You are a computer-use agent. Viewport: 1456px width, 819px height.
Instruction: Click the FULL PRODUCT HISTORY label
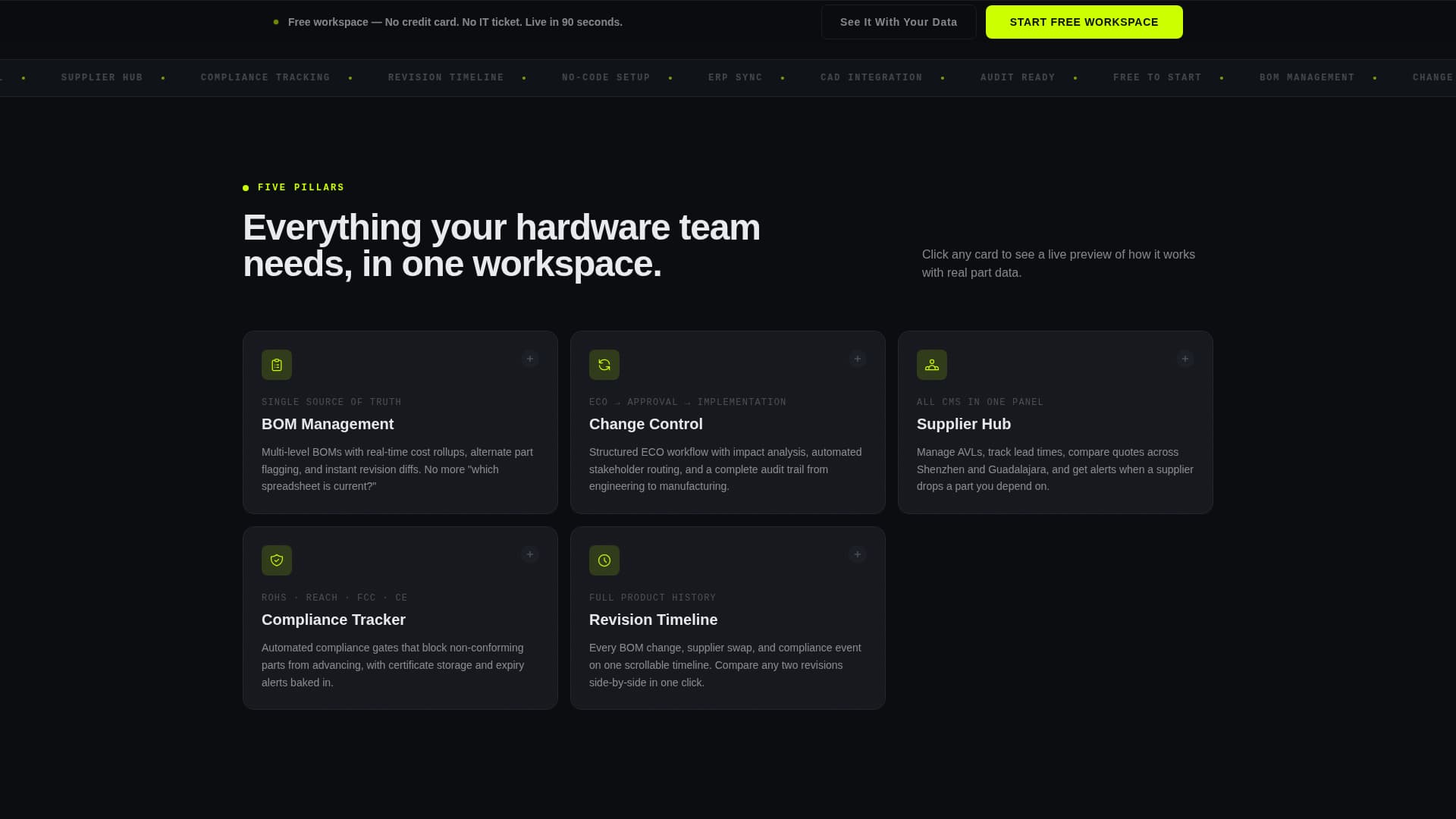652,598
